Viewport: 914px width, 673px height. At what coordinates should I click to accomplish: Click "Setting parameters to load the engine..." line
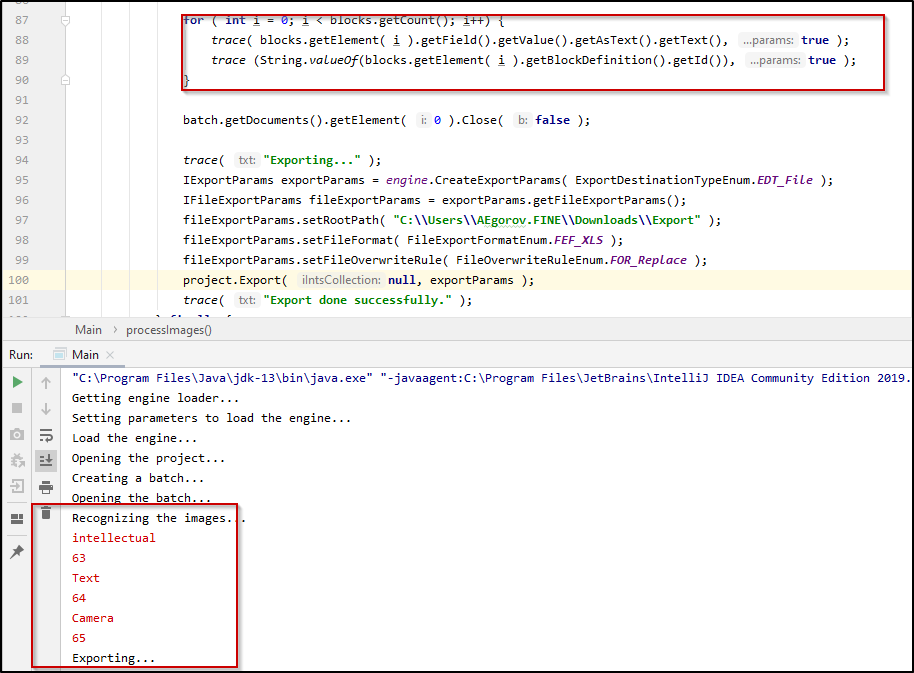211,418
